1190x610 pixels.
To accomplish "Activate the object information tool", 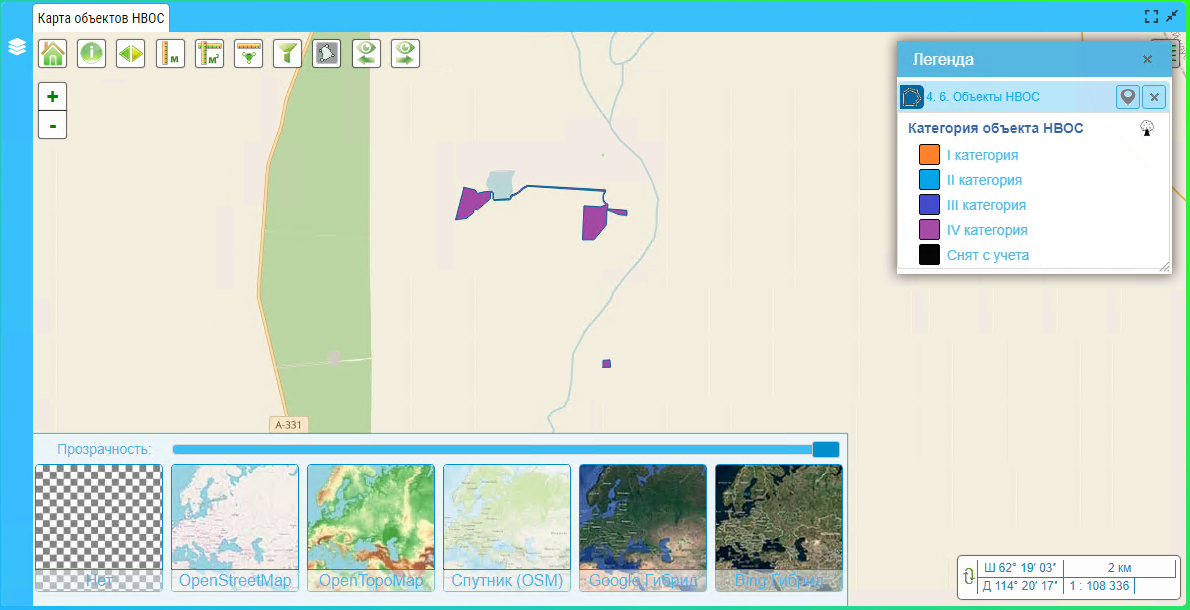I will coord(92,53).
